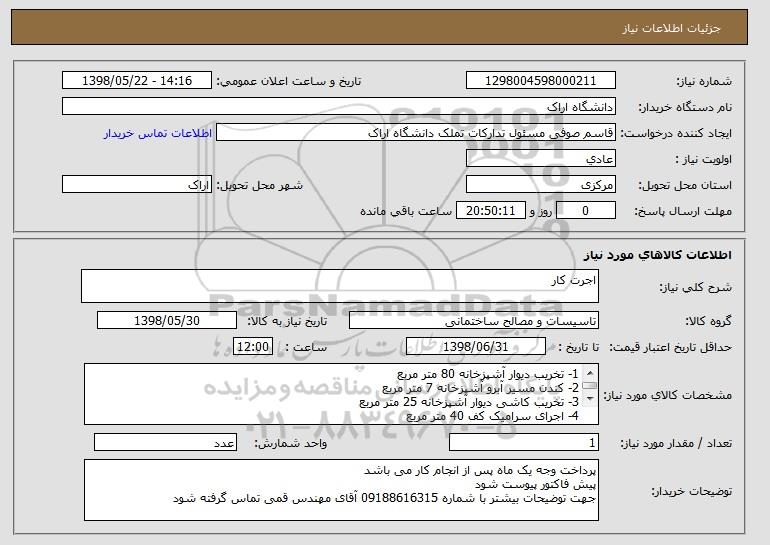Click the label مشخصات کالای مورد نیاز
The height and width of the screenshot is (545, 770).
(x=667, y=395)
